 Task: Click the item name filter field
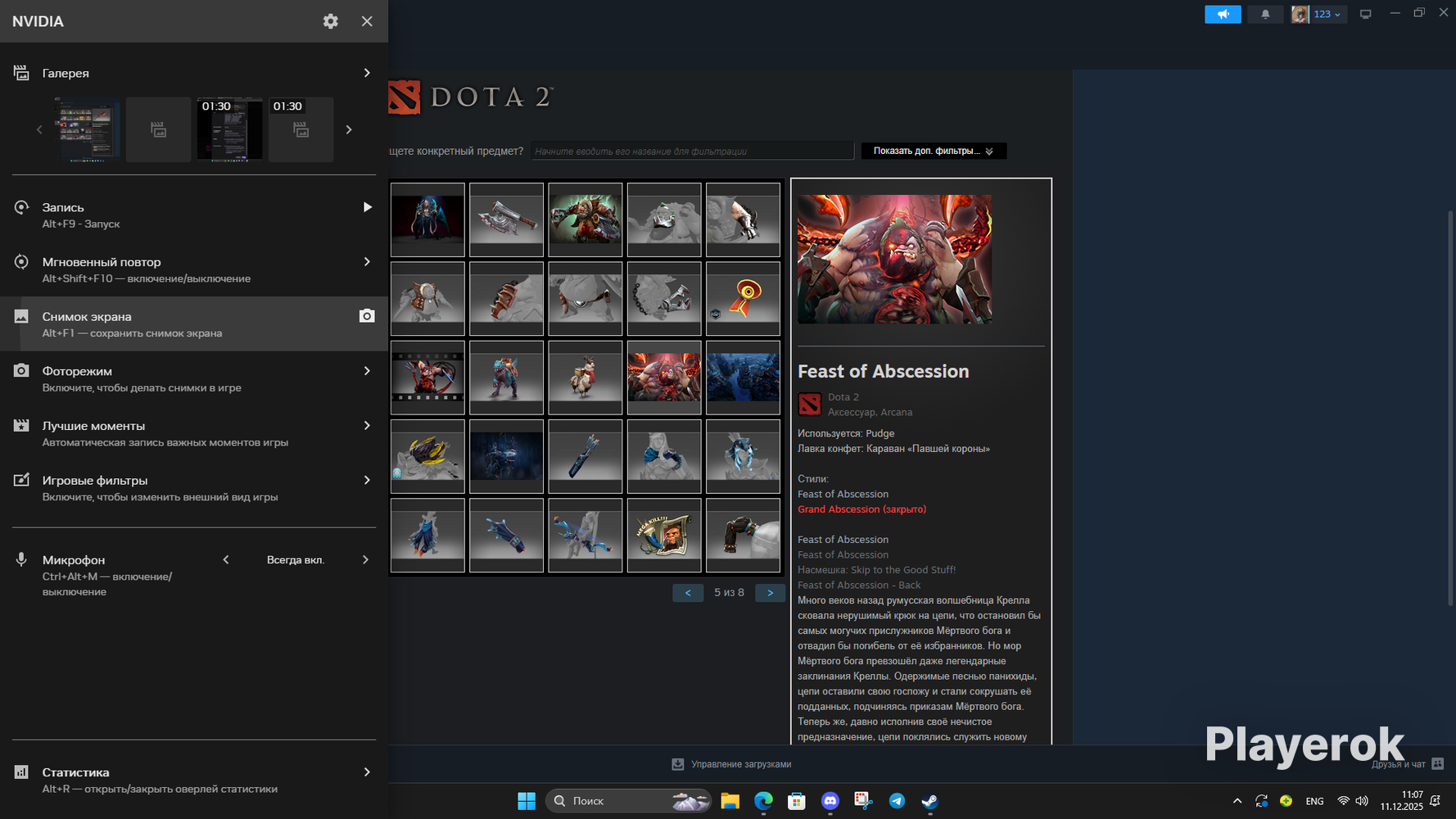tap(692, 151)
